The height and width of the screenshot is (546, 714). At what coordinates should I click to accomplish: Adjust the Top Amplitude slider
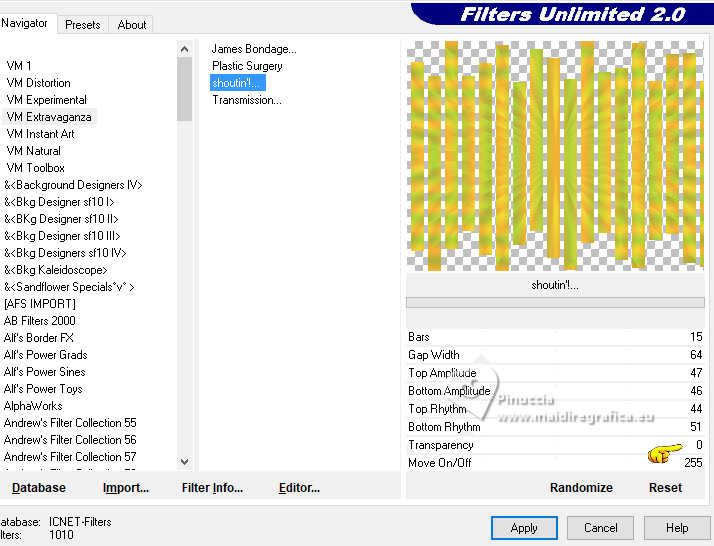[555, 373]
